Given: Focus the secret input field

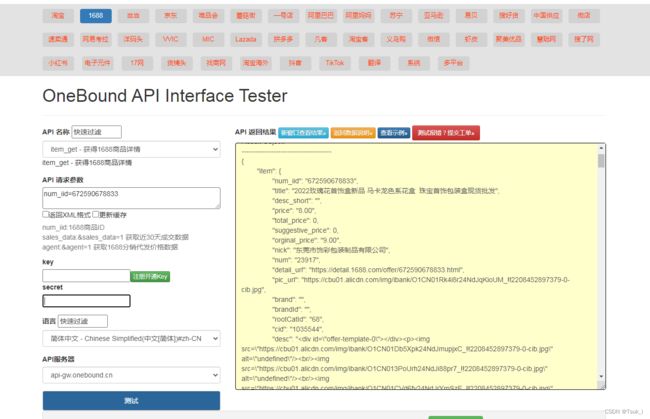Looking at the screenshot, I should pyautogui.click(x=86, y=301).
